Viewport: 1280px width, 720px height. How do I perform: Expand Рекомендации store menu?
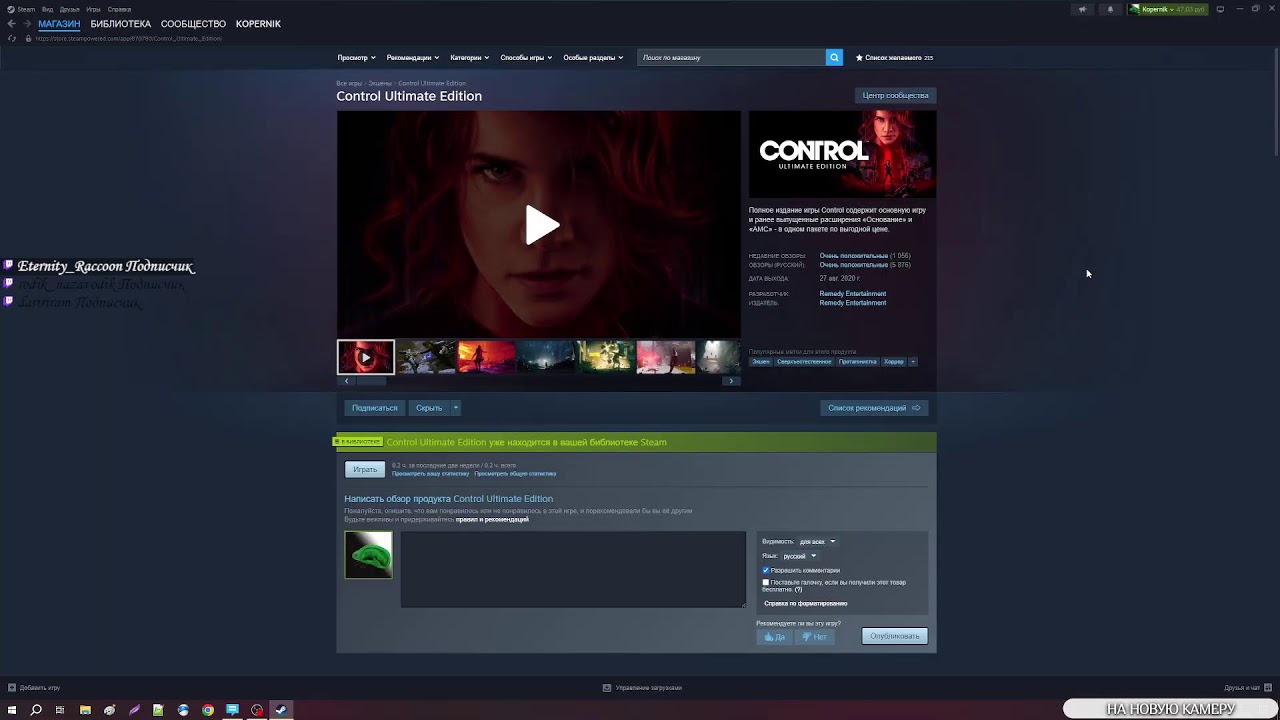pos(412,57)
